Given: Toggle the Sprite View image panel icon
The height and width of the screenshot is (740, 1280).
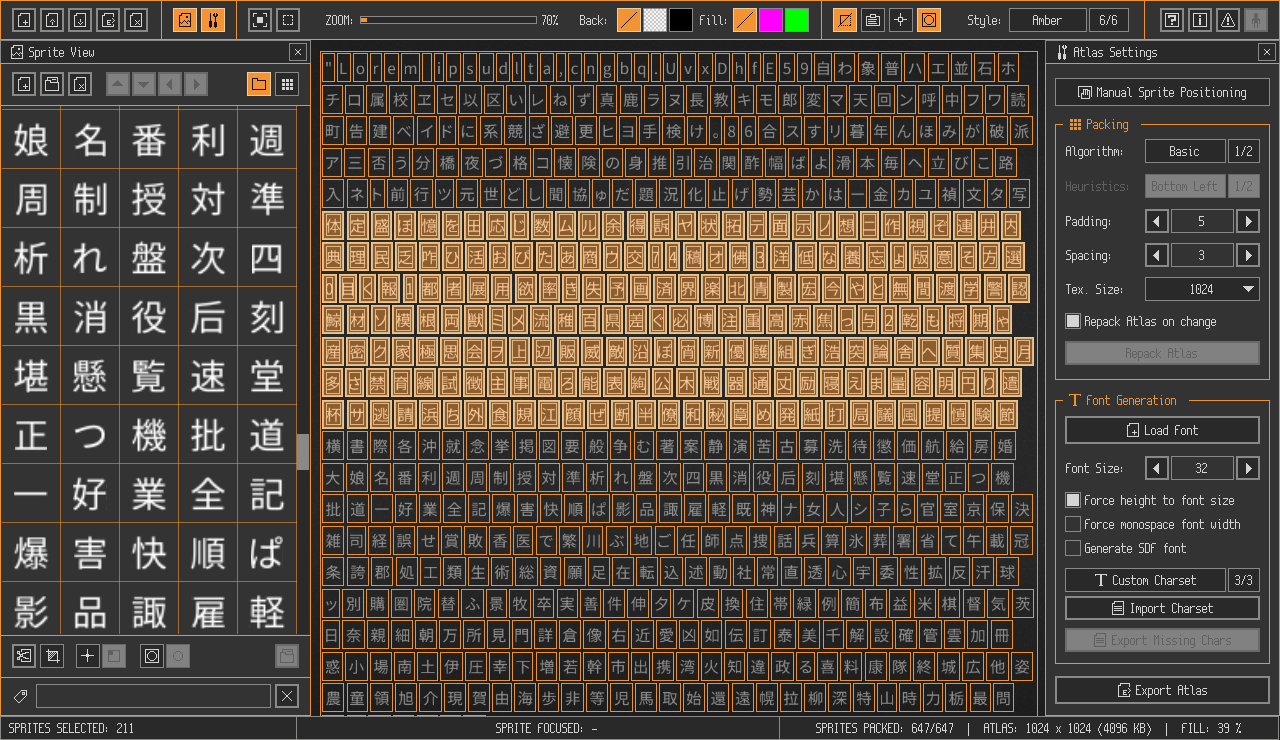Looking at the screenshot, I should tap(185, 20).
